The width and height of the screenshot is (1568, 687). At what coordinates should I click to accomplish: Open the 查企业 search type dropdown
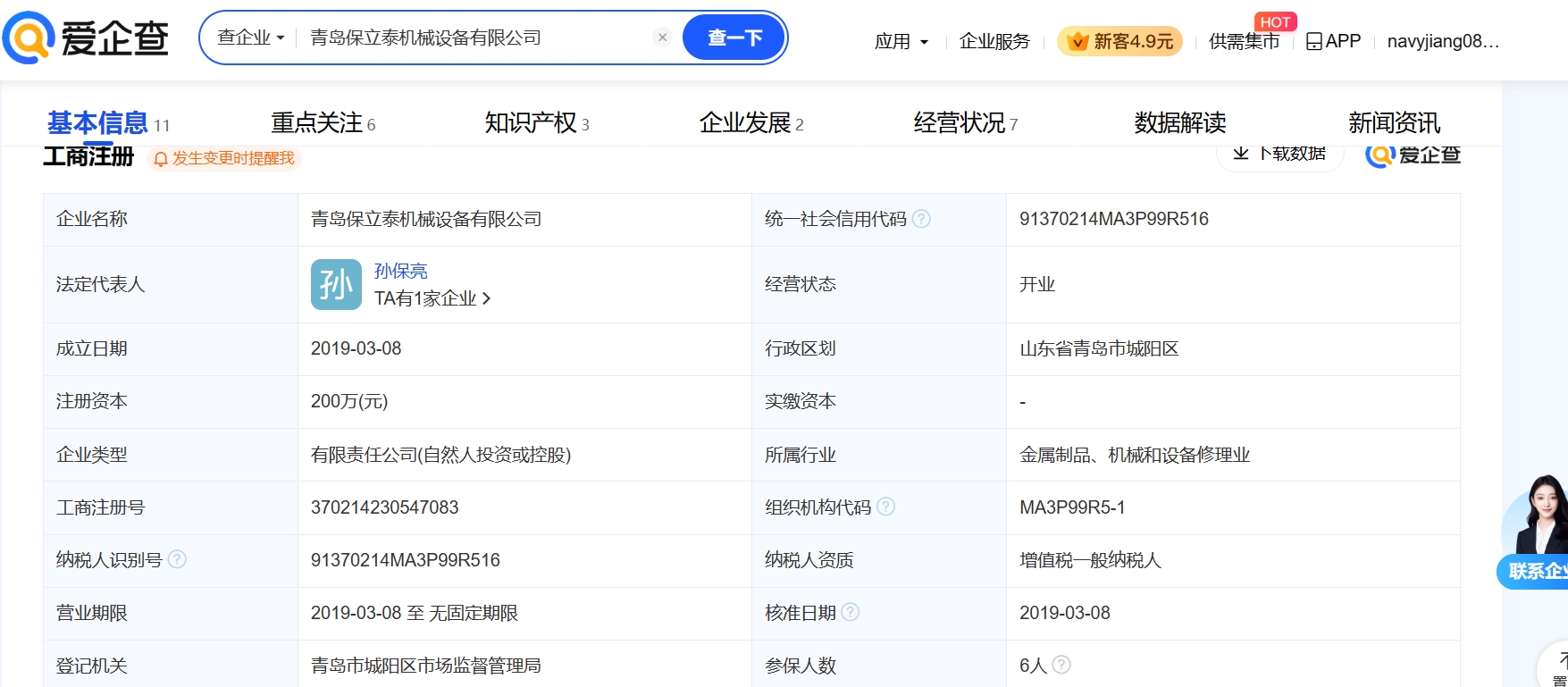250,38
